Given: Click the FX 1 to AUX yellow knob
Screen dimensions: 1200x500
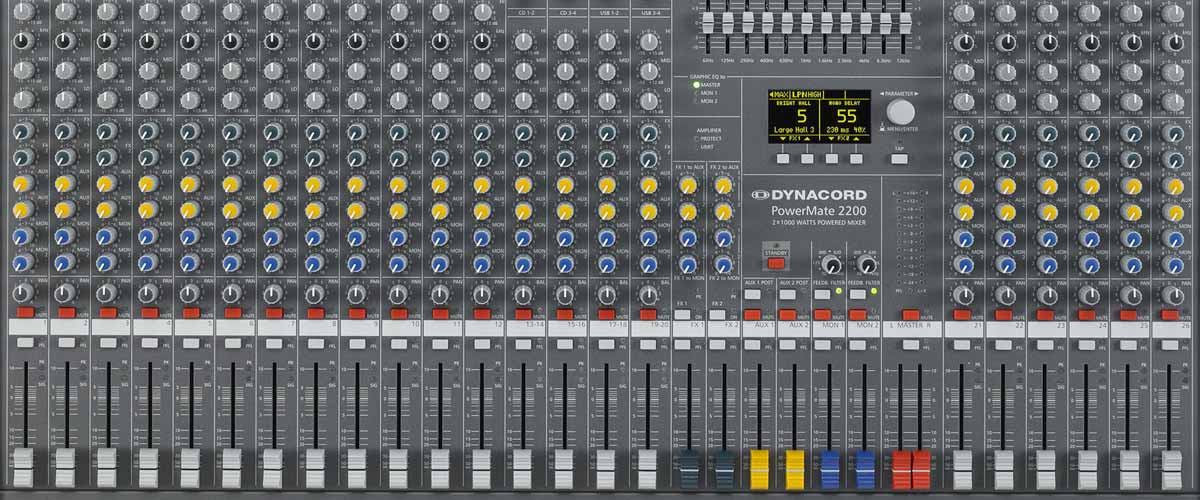Looking at the screenshot, I should coord(688,186).
